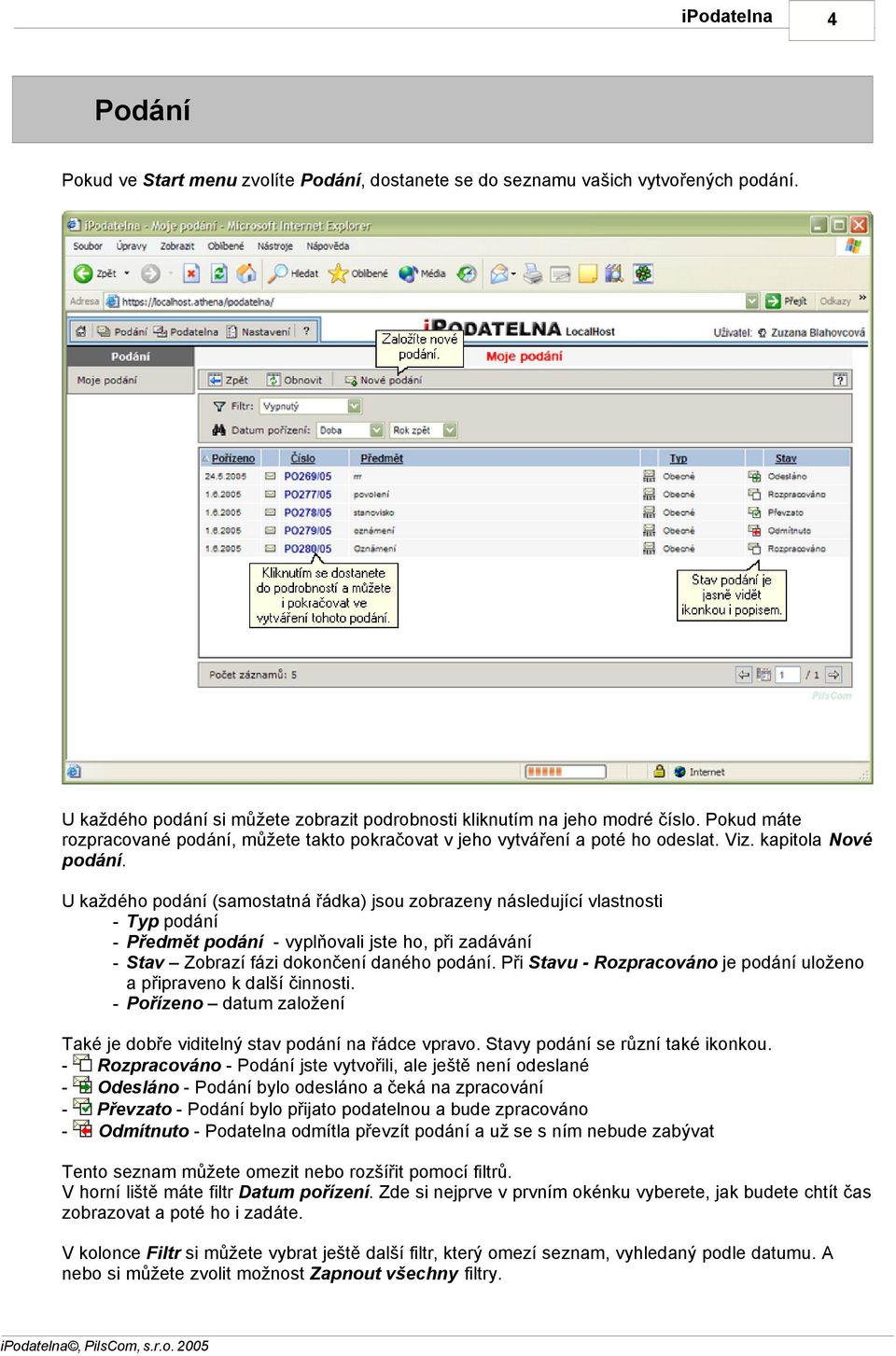Open the Média panel button
Viewport: 896px width, 1356px height.
click(422, 273)
